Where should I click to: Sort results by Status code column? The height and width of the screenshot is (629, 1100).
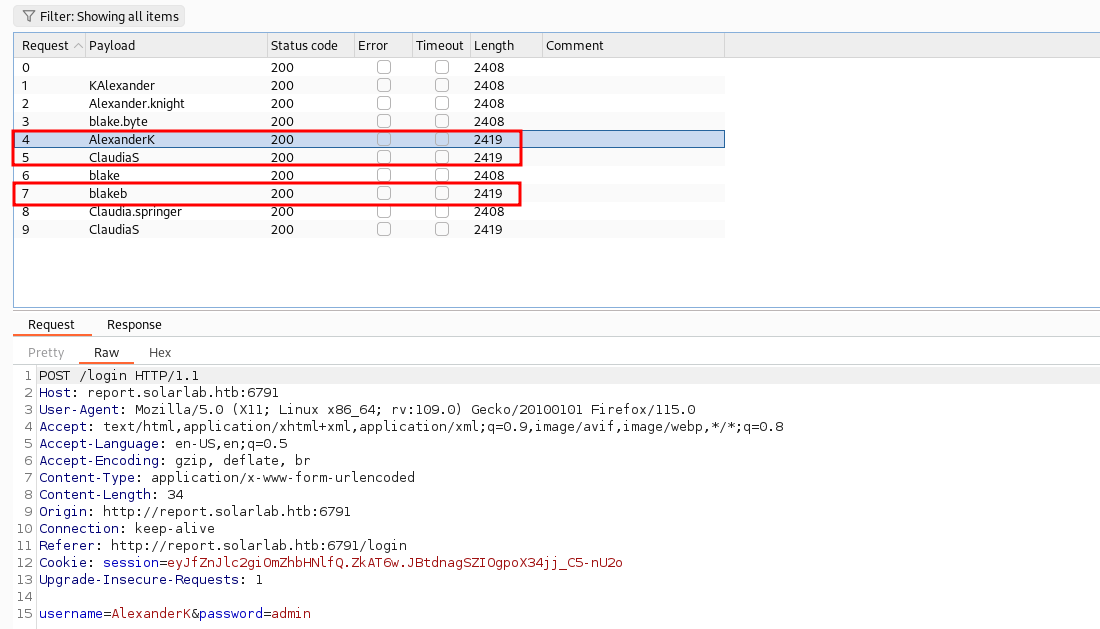pos(304,45)
